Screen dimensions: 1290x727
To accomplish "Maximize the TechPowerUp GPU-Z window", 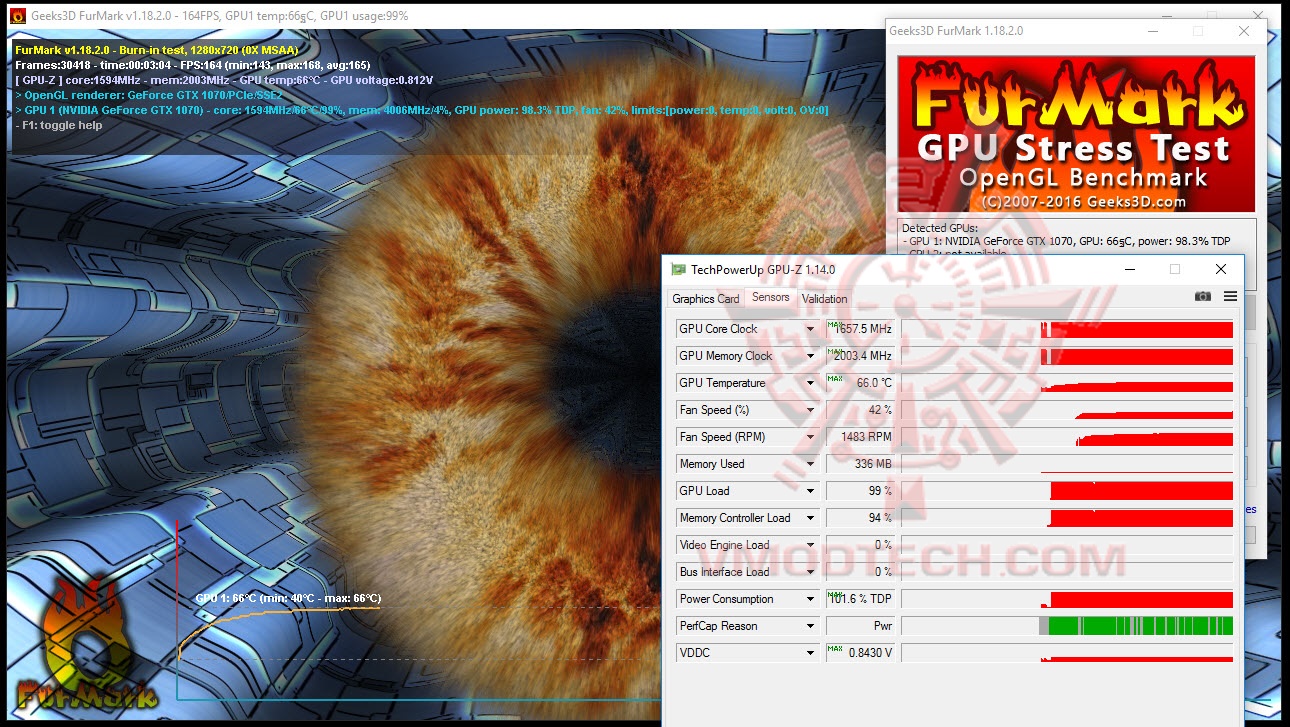I will pyautogui.click(x=1175, y=269).
